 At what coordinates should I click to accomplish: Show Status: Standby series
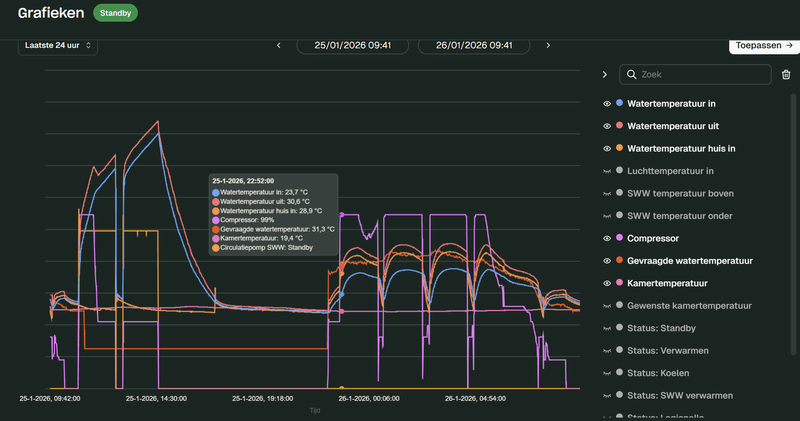607,328
